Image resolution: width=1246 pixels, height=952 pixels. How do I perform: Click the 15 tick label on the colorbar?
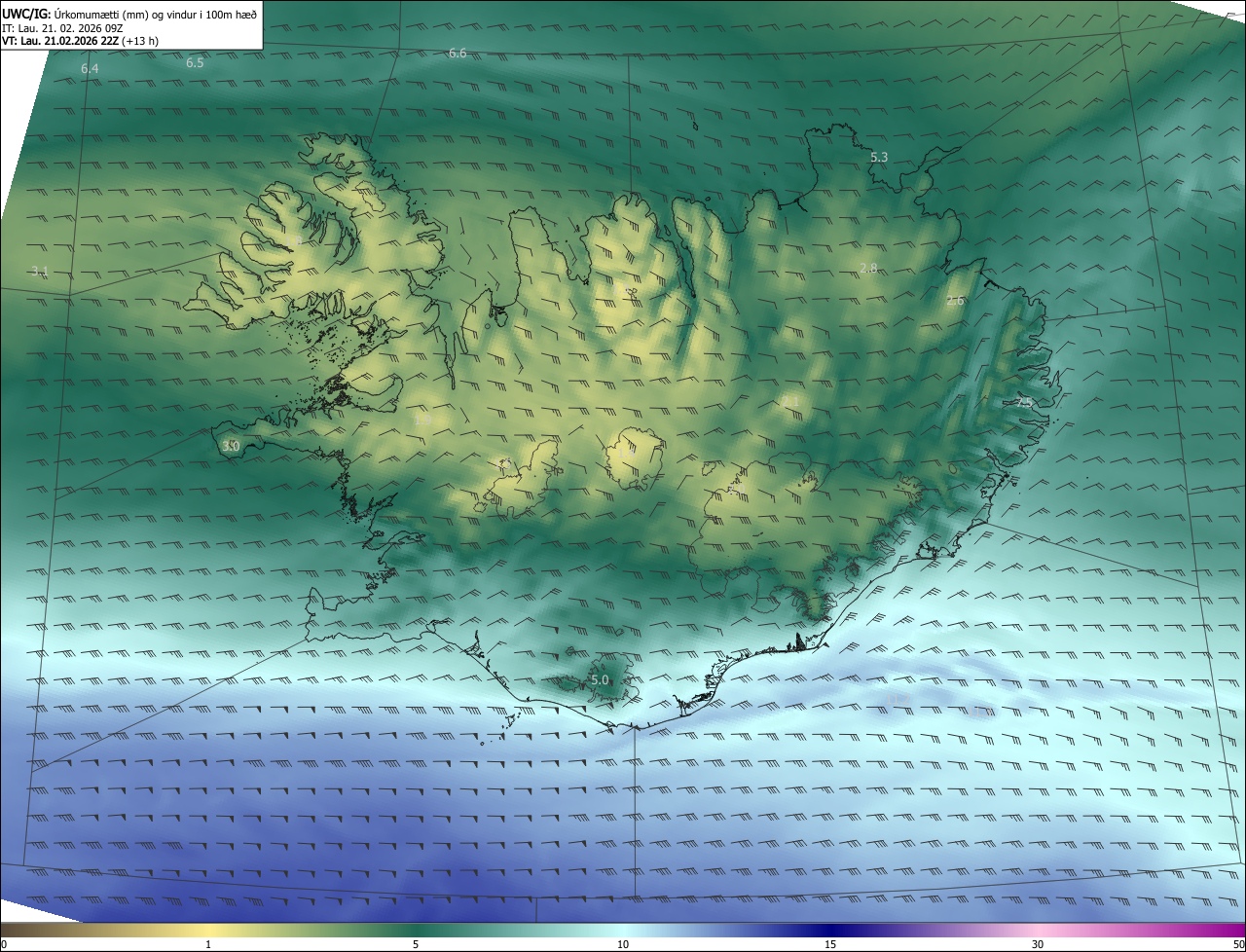pos(830,944)
